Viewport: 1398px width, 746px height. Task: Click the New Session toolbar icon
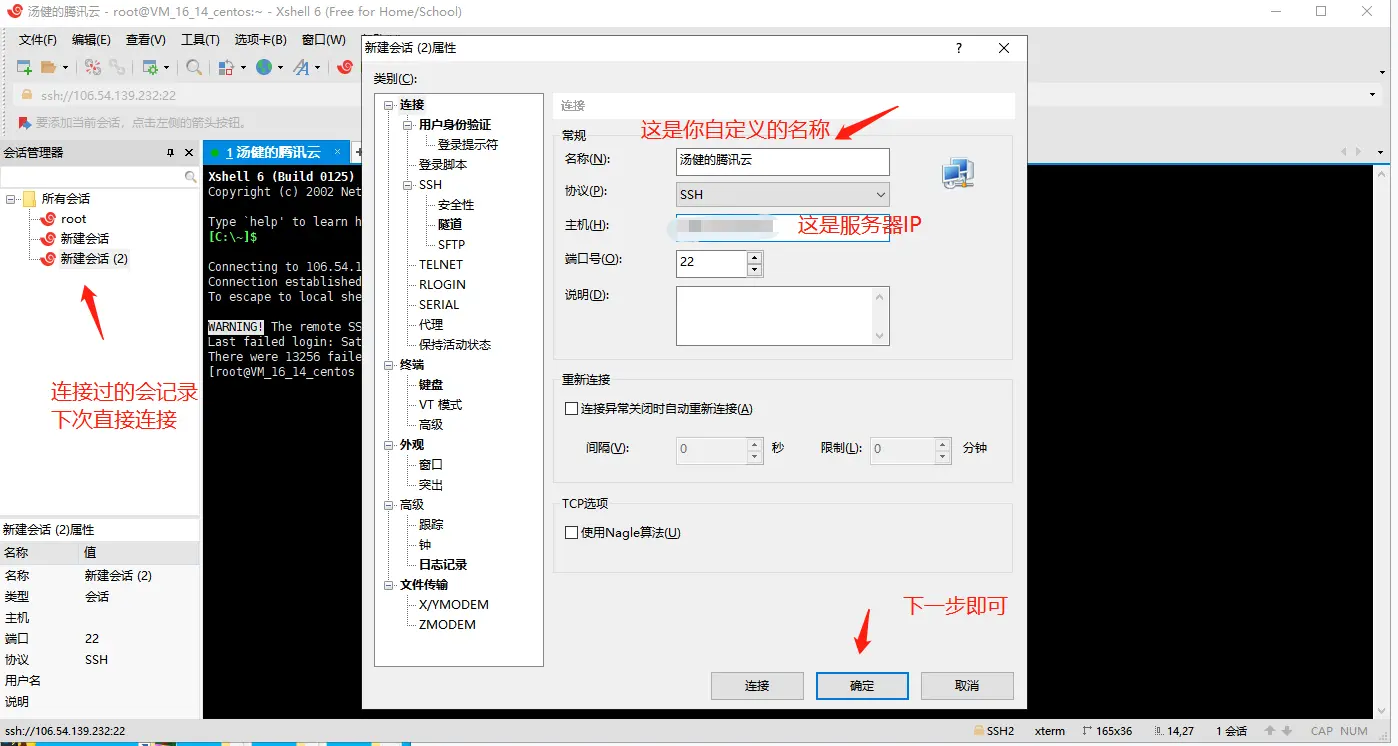25,67
